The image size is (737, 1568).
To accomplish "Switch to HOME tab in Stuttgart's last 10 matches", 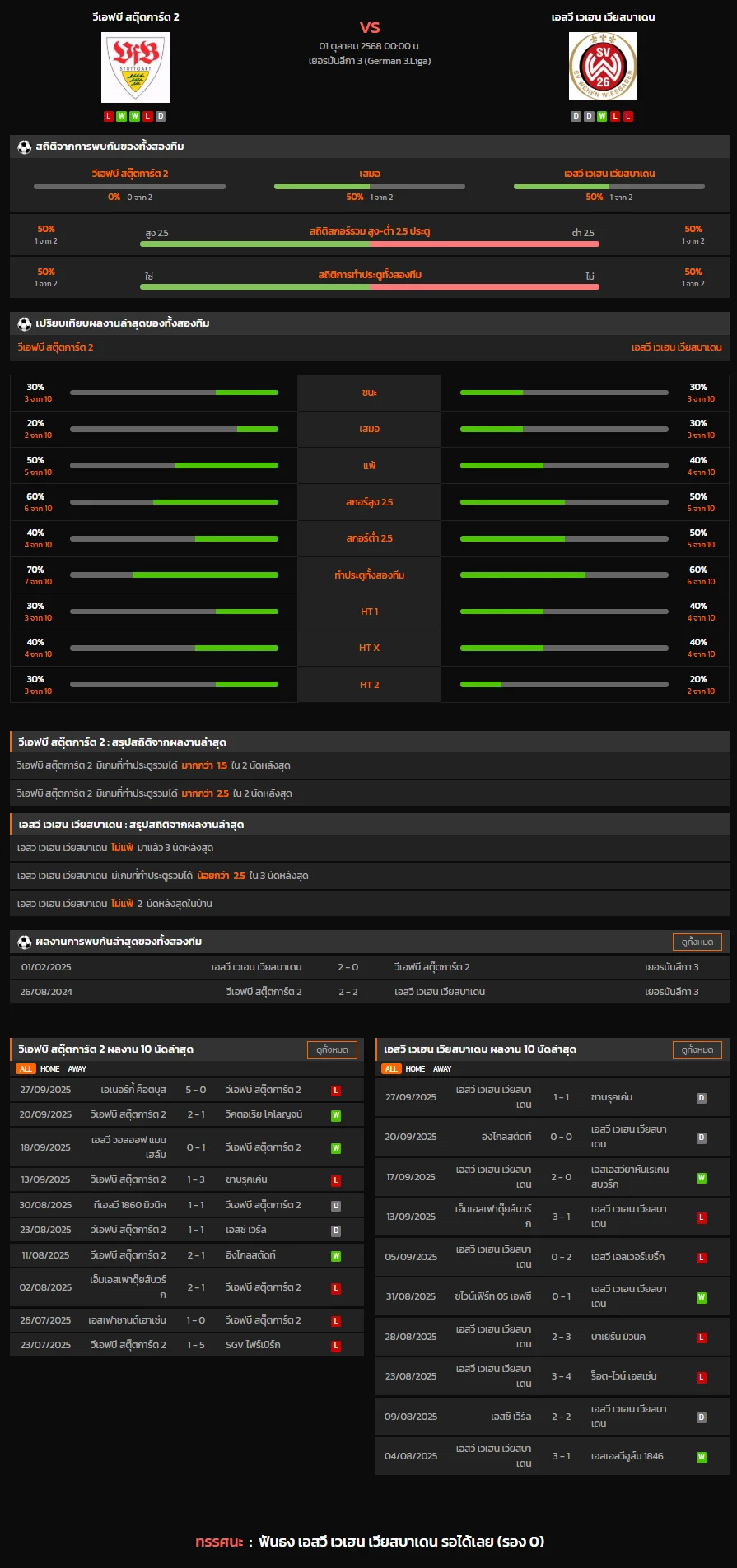I will coord(50,1069).
